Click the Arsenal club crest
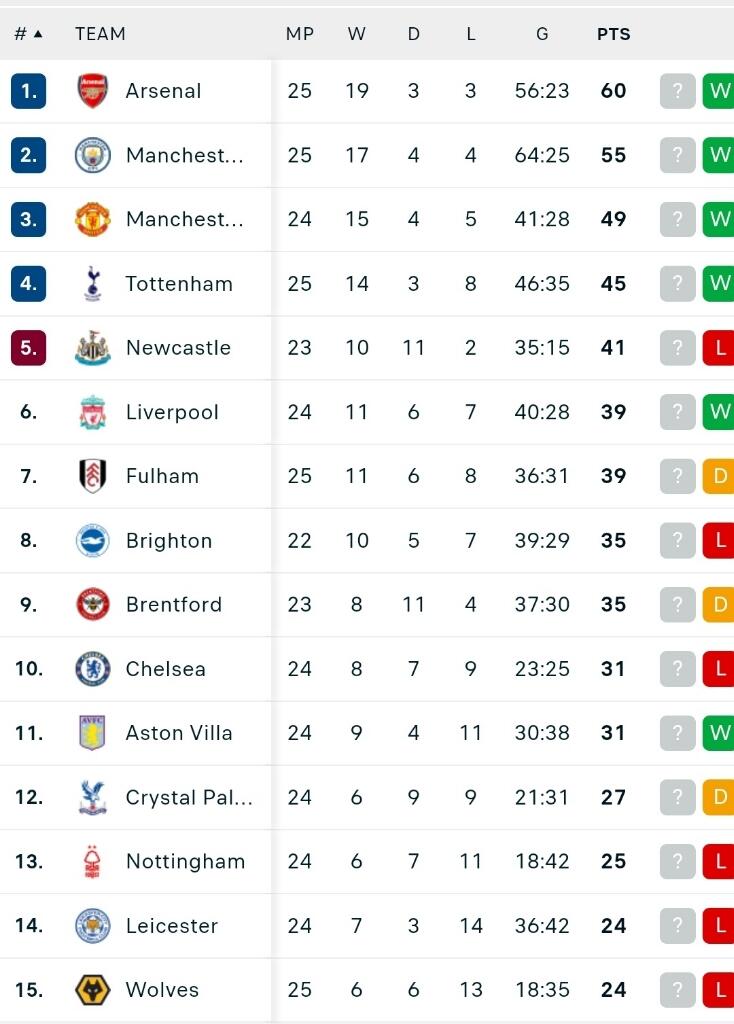 tap(93, 91)
